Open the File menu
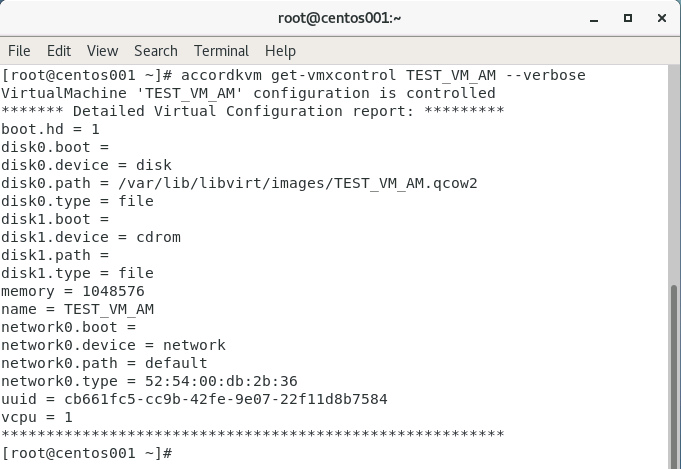Viewport: 681px width, 469px height. click(19, 50)
